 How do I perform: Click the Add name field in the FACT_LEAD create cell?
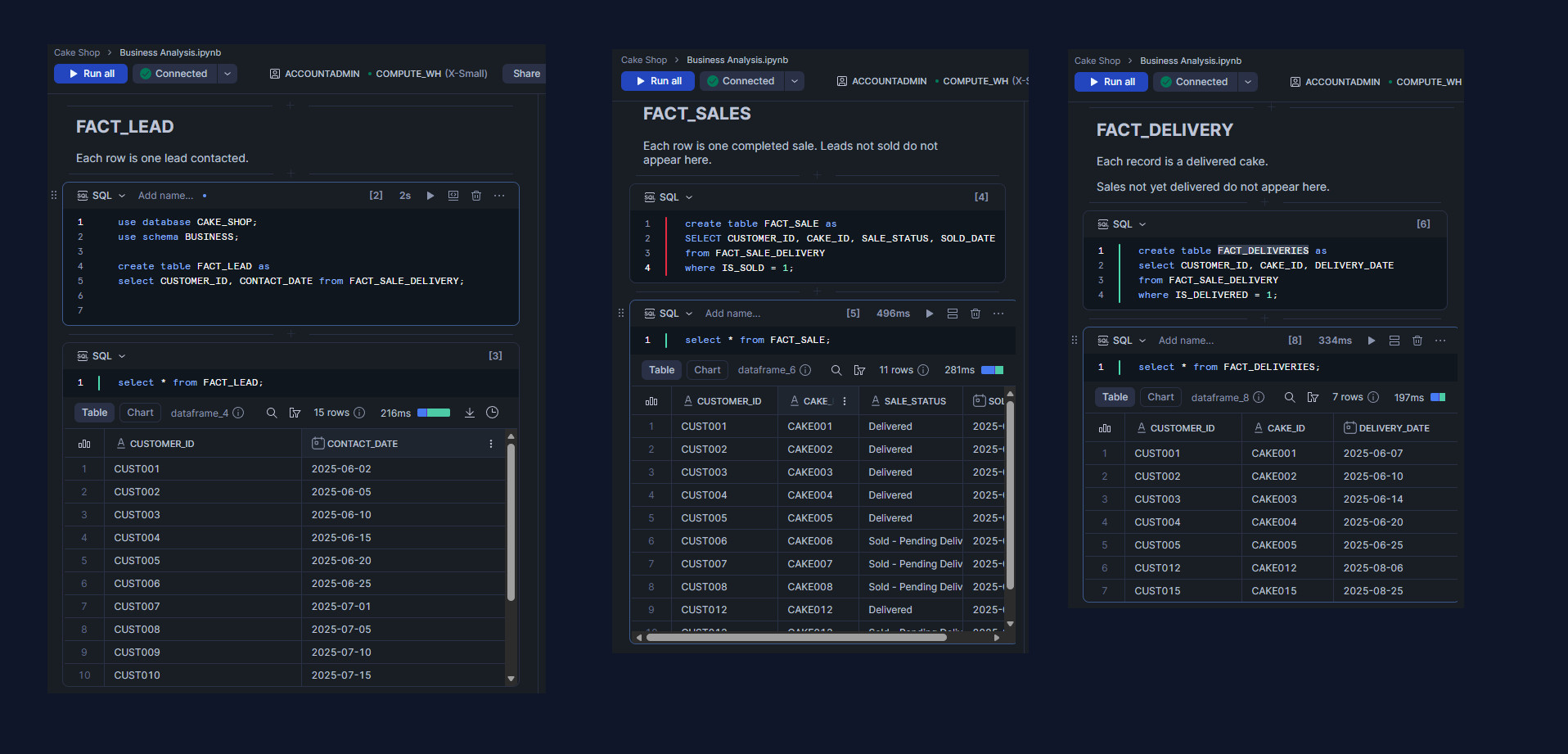pyautogui.click(x=165, y=196)
